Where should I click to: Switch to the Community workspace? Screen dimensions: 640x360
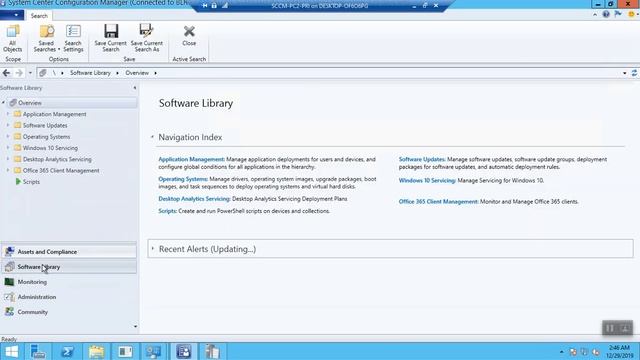pyautogui.click(x=69, y=312)
